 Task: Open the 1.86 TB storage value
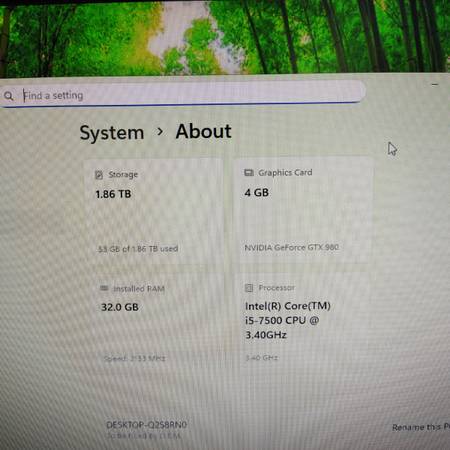113,194
